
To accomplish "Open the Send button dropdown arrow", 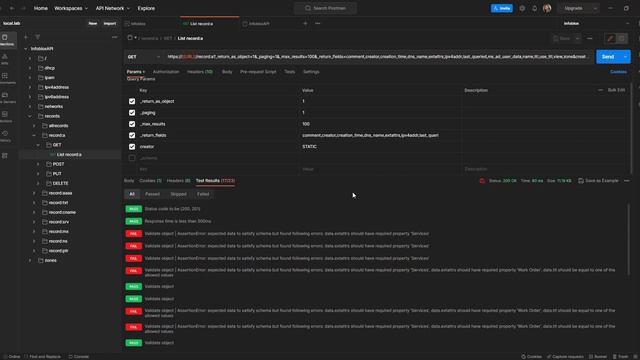I will (x=625, y=57).
